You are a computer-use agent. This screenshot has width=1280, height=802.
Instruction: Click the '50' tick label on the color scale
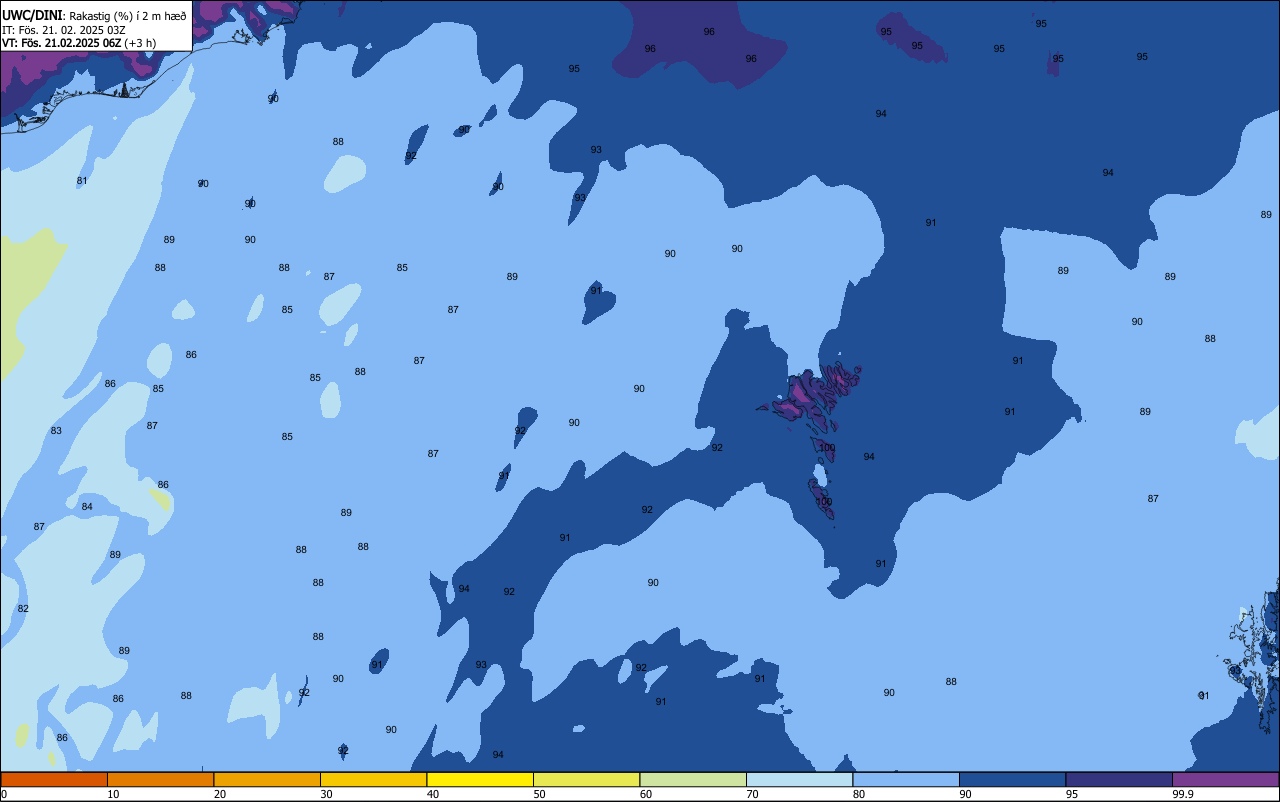539,794
